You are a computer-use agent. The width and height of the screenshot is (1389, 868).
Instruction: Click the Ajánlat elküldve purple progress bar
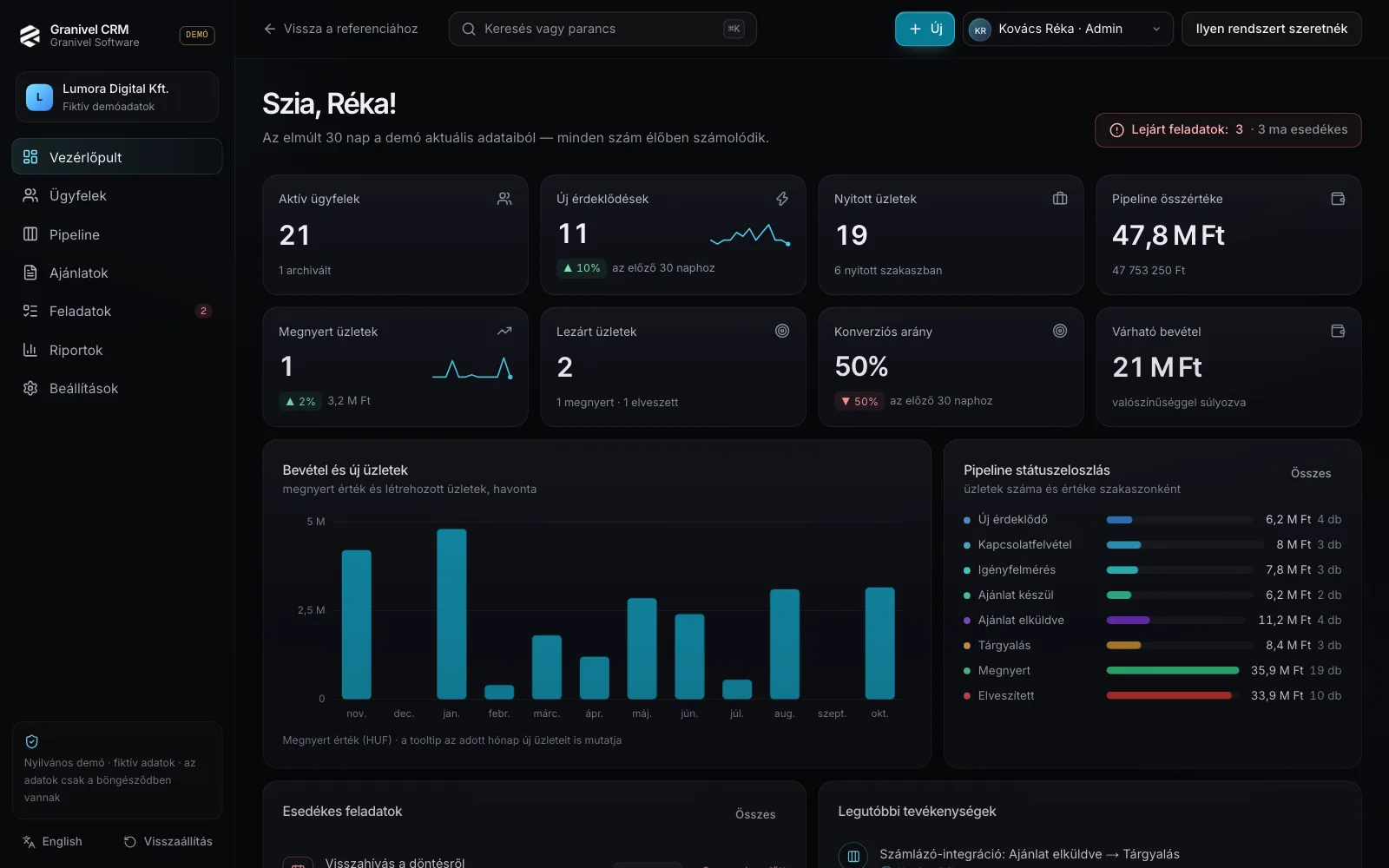pyautogui.click(x=1128, y=620)
